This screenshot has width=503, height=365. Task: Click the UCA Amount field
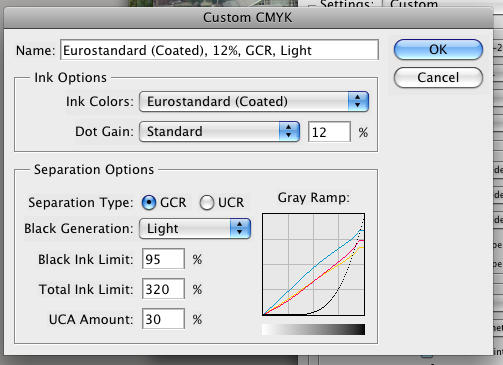(x=163, y=319)
